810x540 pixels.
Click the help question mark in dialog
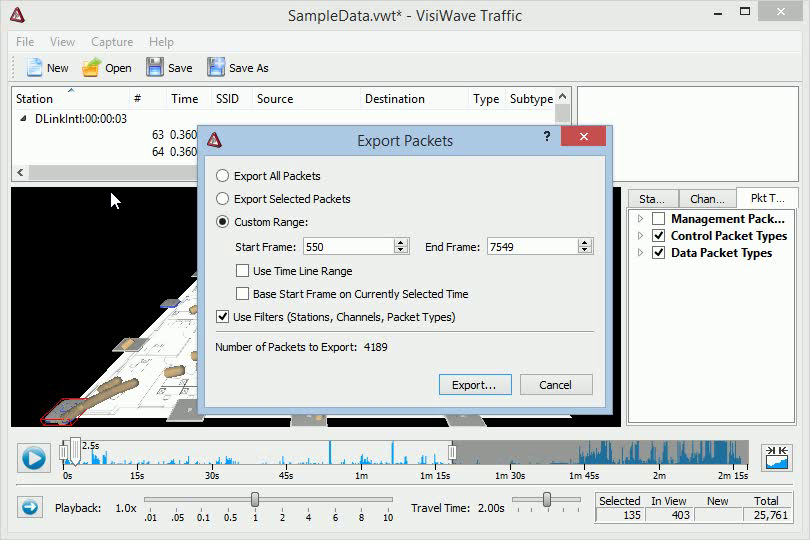tap(547, 136)
